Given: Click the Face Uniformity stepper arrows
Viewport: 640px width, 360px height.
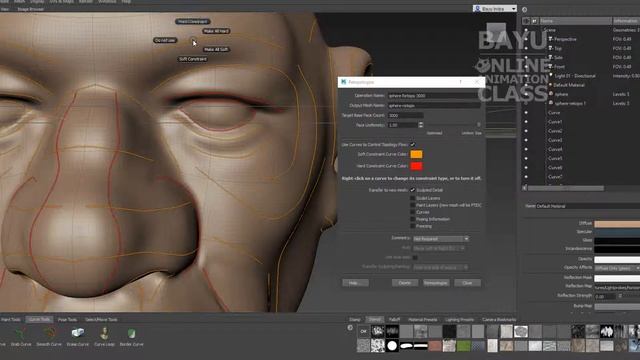Looking at the screenshot, I should [421, 125].
